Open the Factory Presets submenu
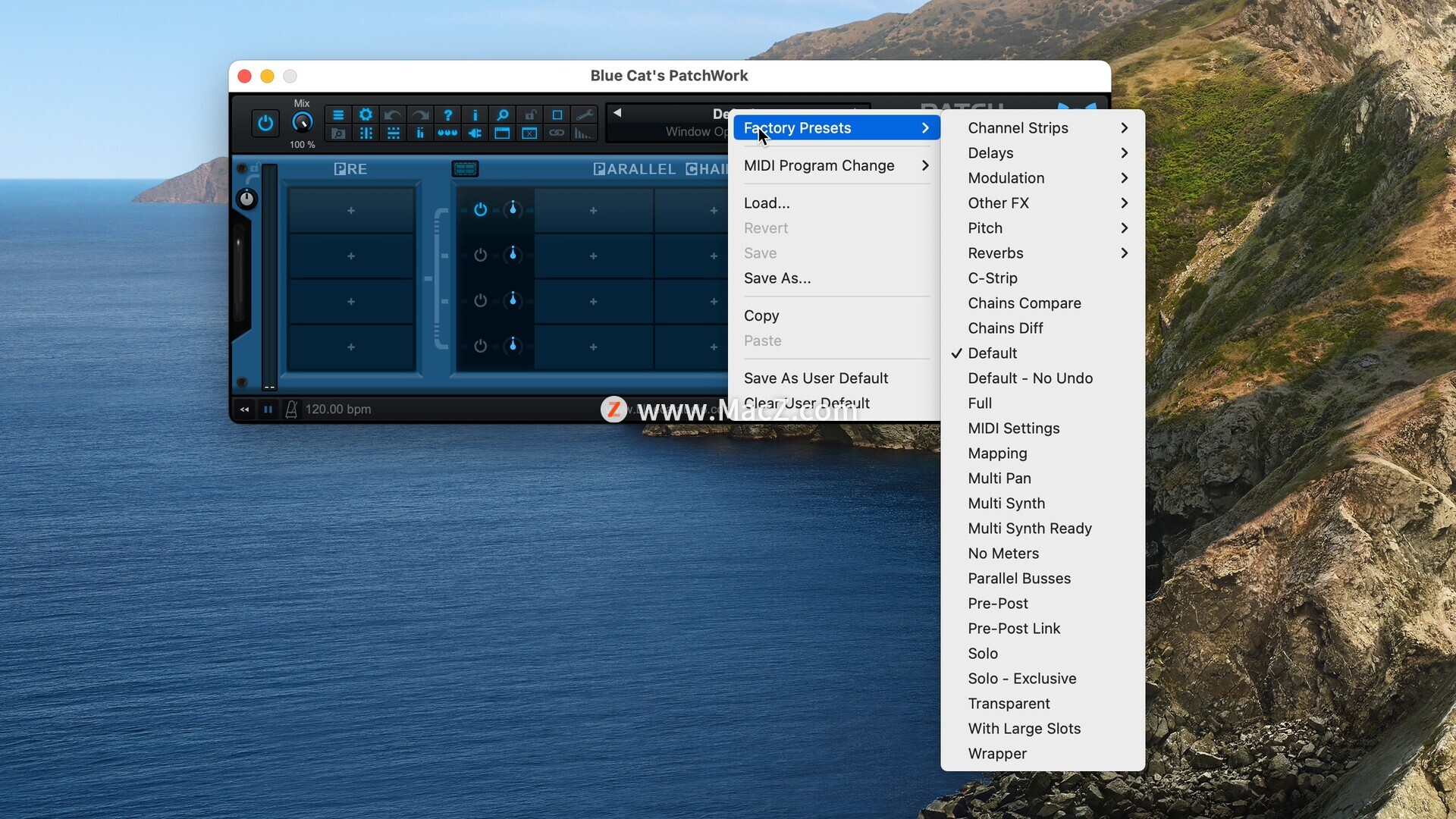The image size is (1456, 819). coord(836,128)
